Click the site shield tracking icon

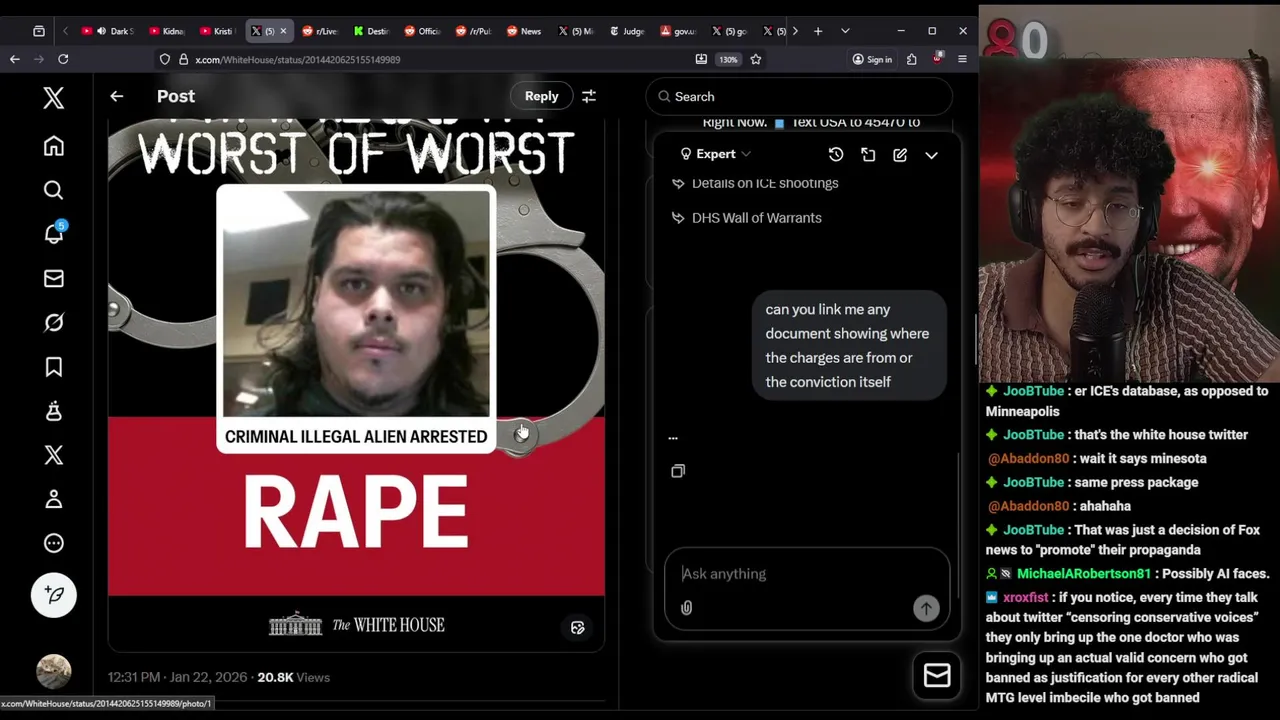click(x=165, y=59)
